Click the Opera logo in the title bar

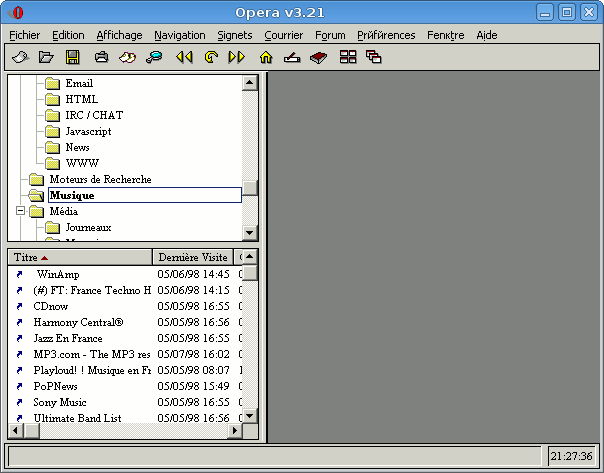(16, 13)
